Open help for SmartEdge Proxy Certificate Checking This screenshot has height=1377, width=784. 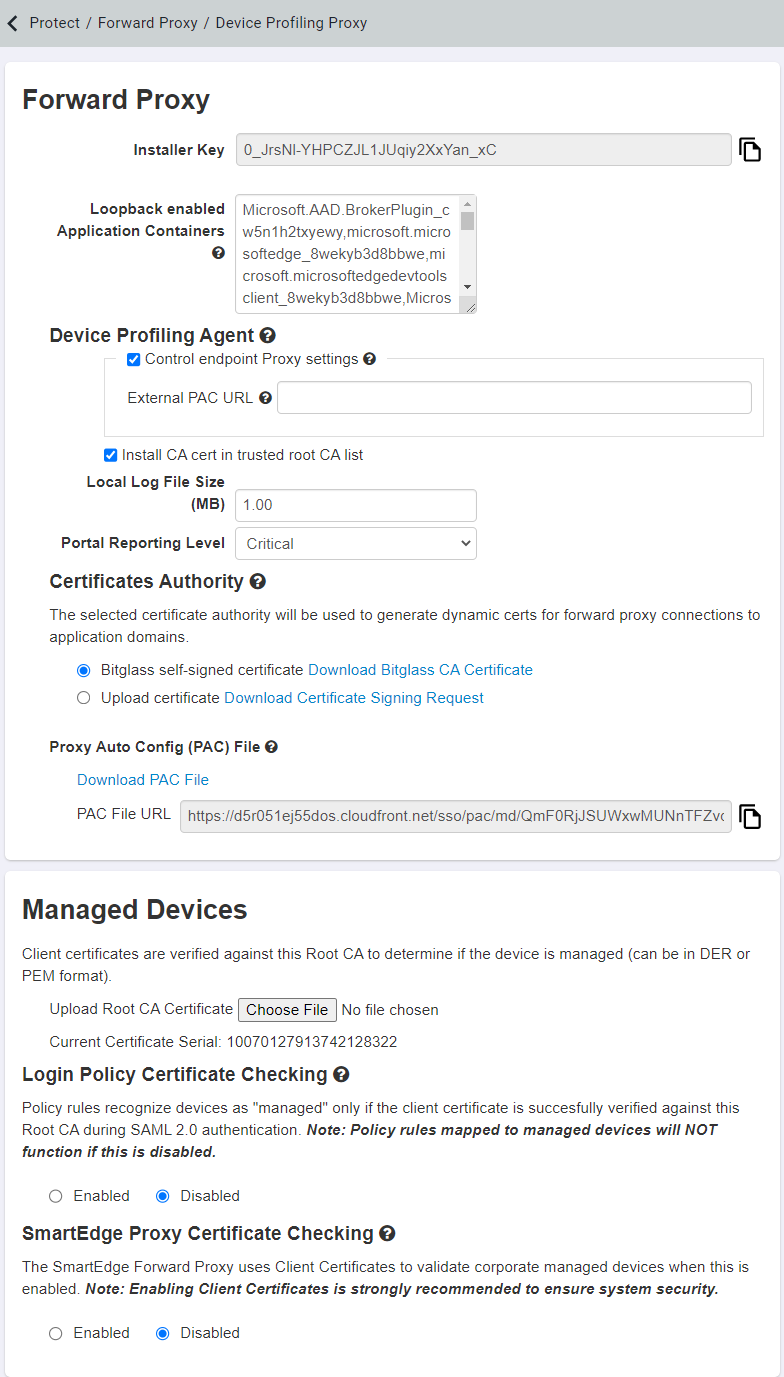click(x=387, y=1233)
